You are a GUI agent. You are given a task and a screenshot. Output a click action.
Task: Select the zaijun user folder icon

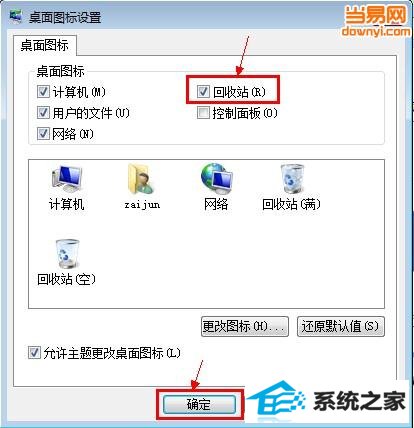click(141, 179)
